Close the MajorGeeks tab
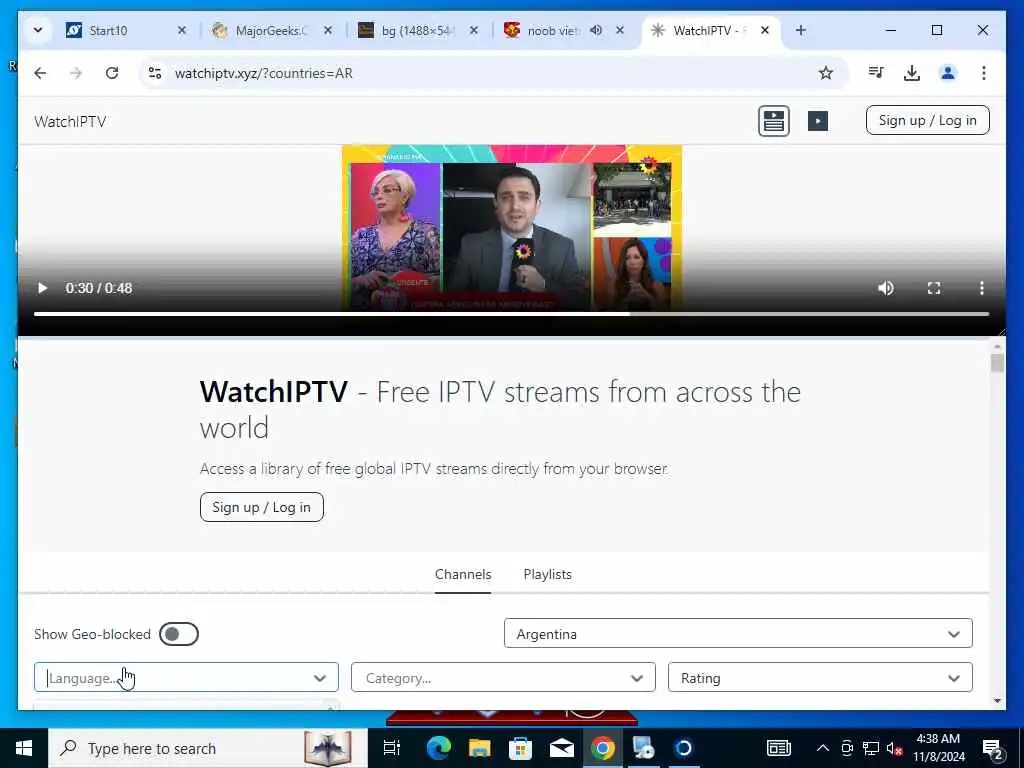Viewport: 1024px width, 768px height. 328,30
